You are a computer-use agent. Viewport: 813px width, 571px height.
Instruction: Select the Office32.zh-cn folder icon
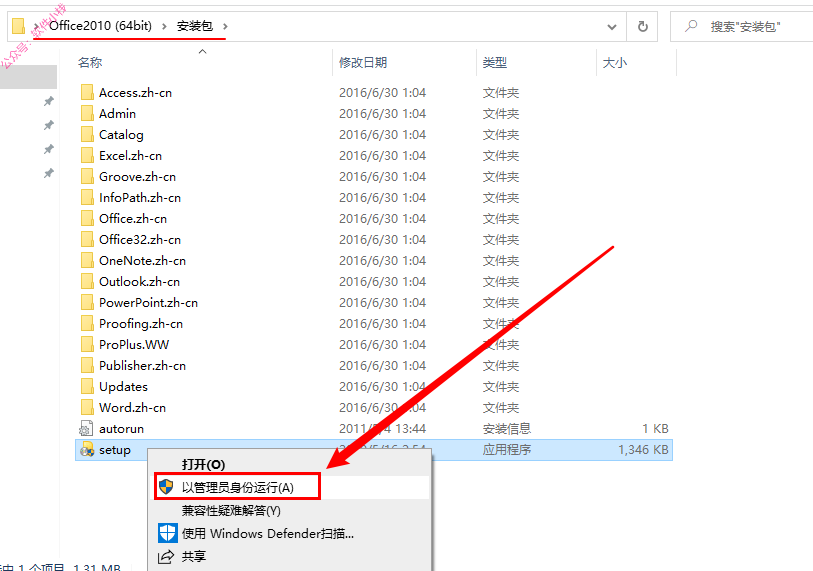pos(87,240)
